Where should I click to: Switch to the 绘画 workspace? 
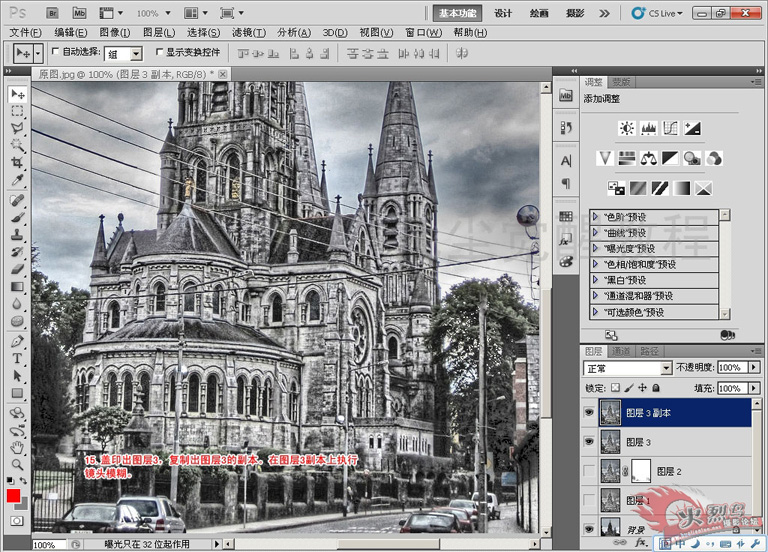pyautogui.click(x=539, y=13)
